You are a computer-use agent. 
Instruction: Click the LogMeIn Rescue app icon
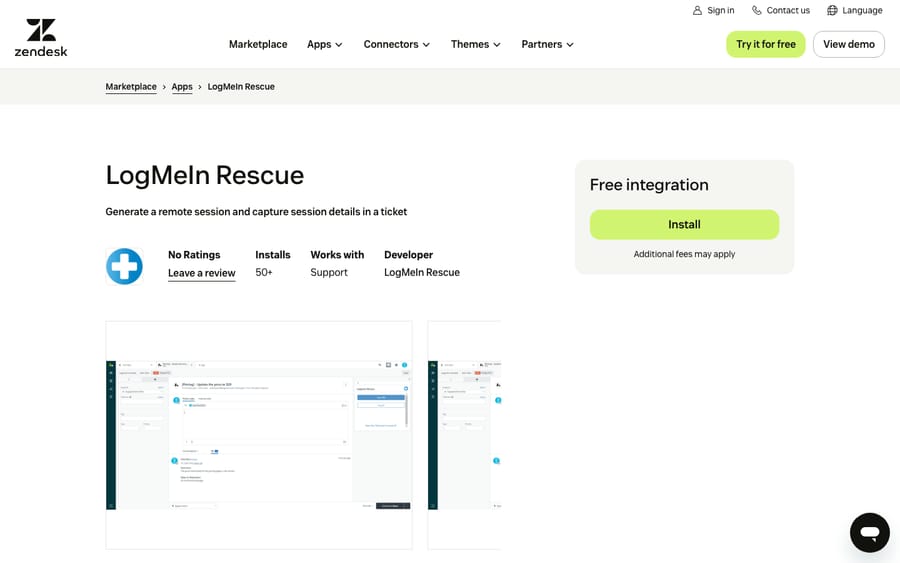click(125, 266)
